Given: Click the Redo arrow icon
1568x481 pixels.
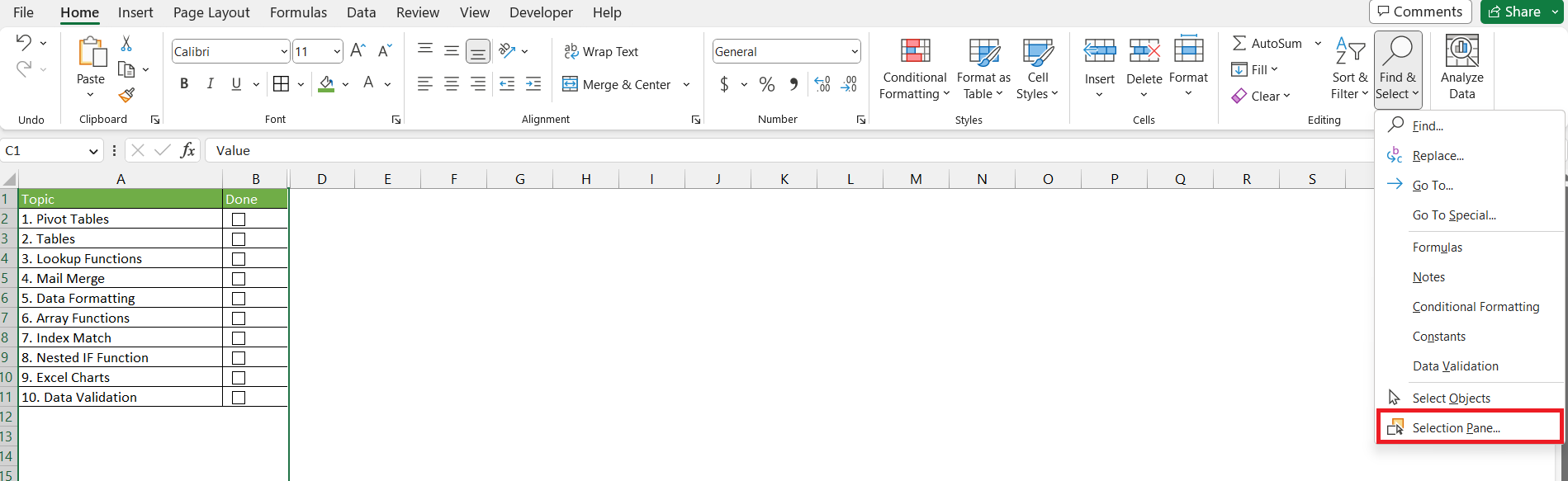Looking at the screenshot, I should click(x=24, y=68).
